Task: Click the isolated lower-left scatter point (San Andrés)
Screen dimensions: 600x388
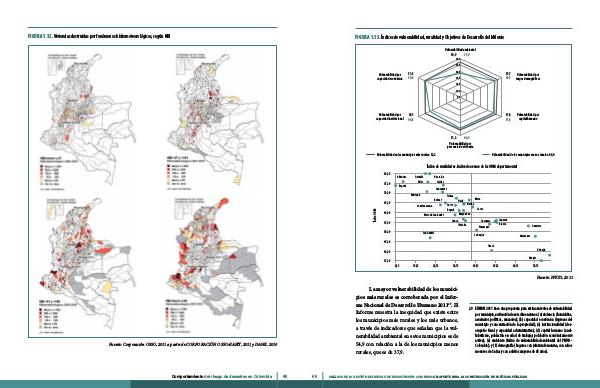Action: (430, 238)
